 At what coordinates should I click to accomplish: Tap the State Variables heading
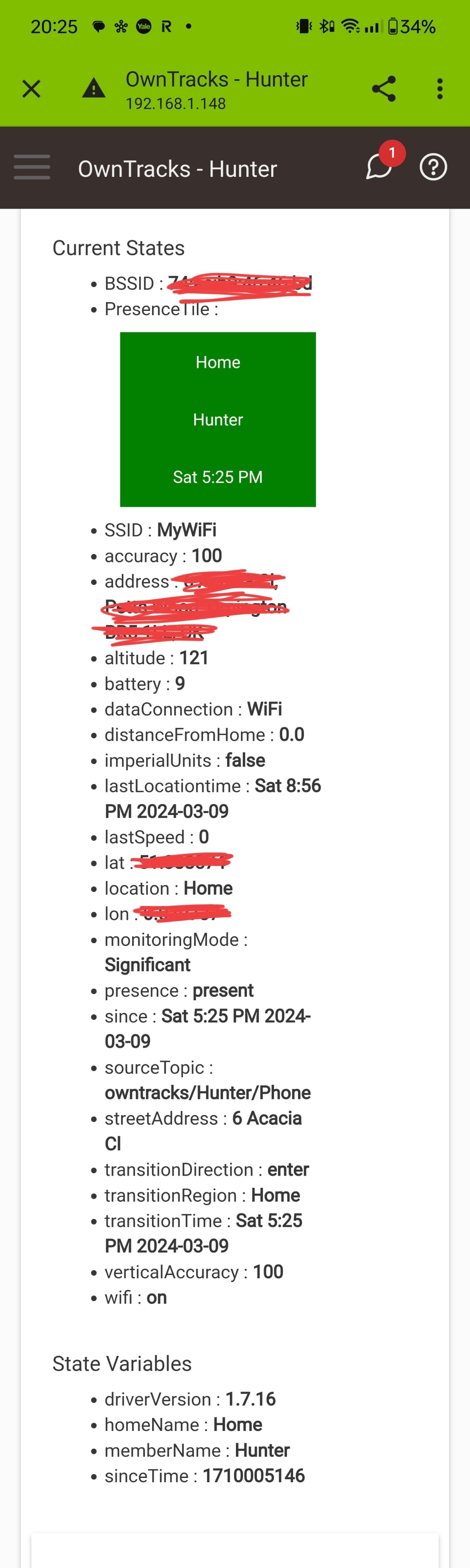click(122, 1364)
